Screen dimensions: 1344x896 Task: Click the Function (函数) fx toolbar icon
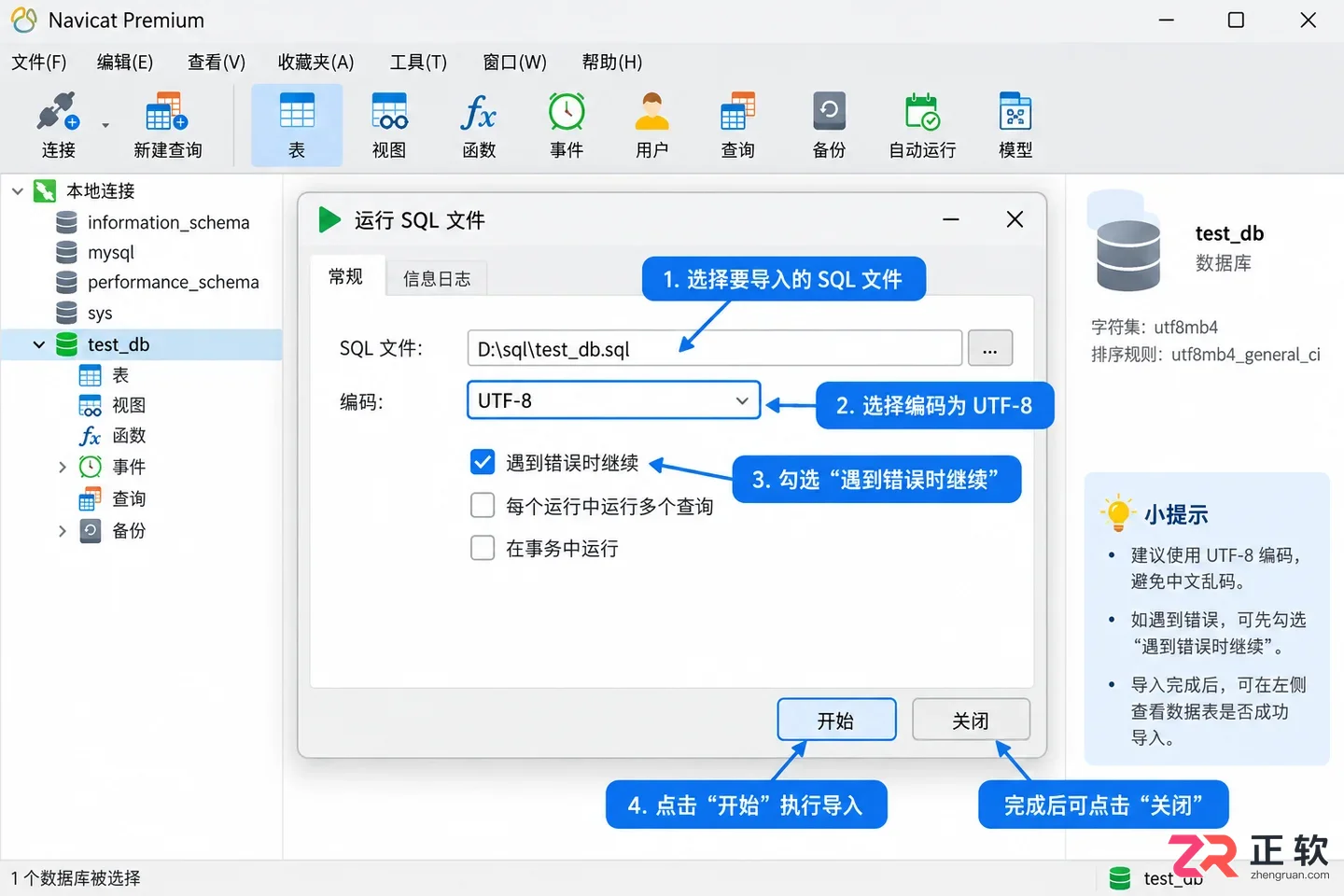(479, 125)
